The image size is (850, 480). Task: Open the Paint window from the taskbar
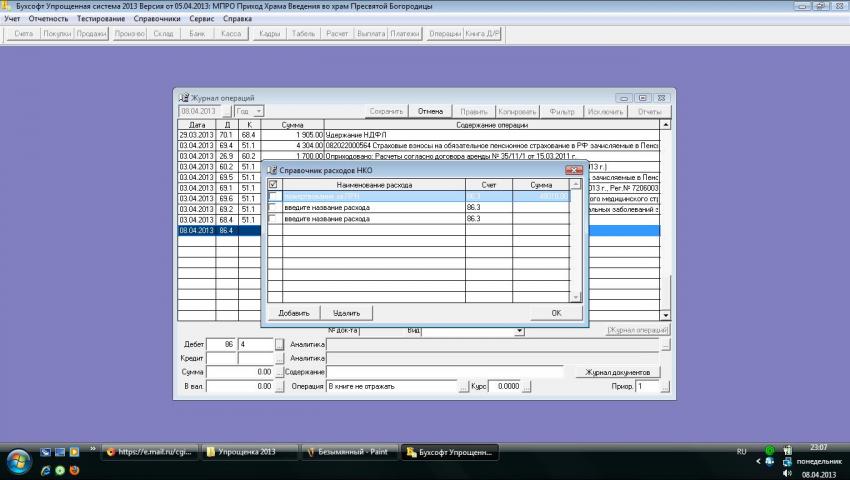point(348,452)
